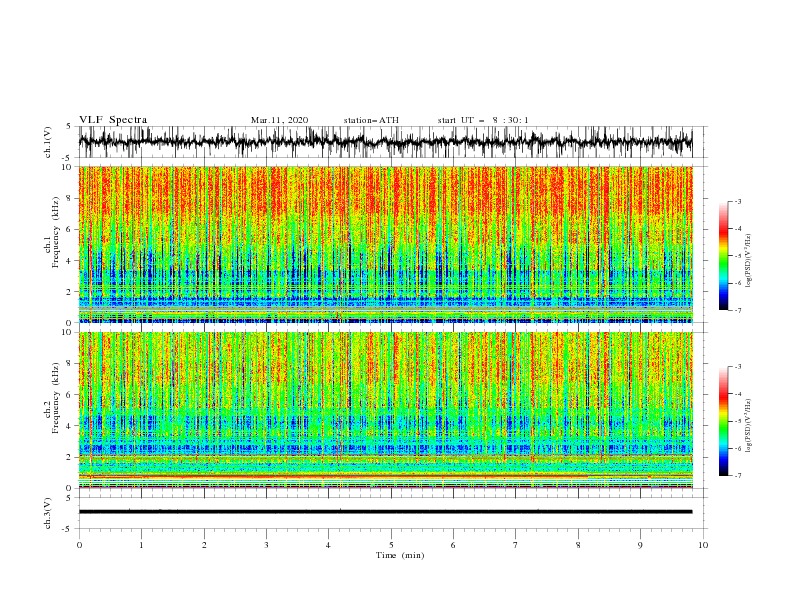Click the ch.2 "Frequency (kHz)" axis label
792x612 pixels.
pos(56,397)
